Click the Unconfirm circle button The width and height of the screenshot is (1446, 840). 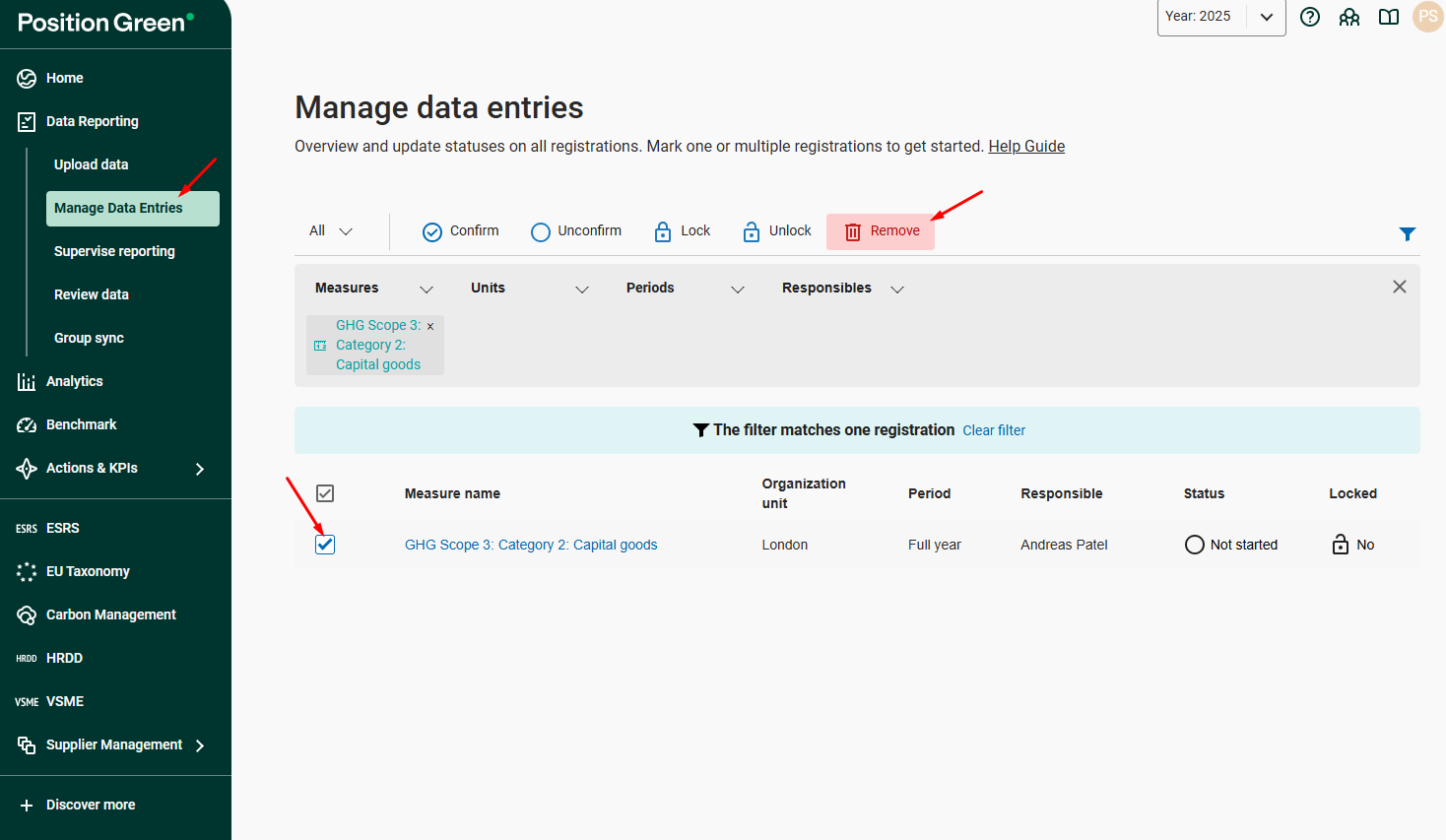click(541, 231)
